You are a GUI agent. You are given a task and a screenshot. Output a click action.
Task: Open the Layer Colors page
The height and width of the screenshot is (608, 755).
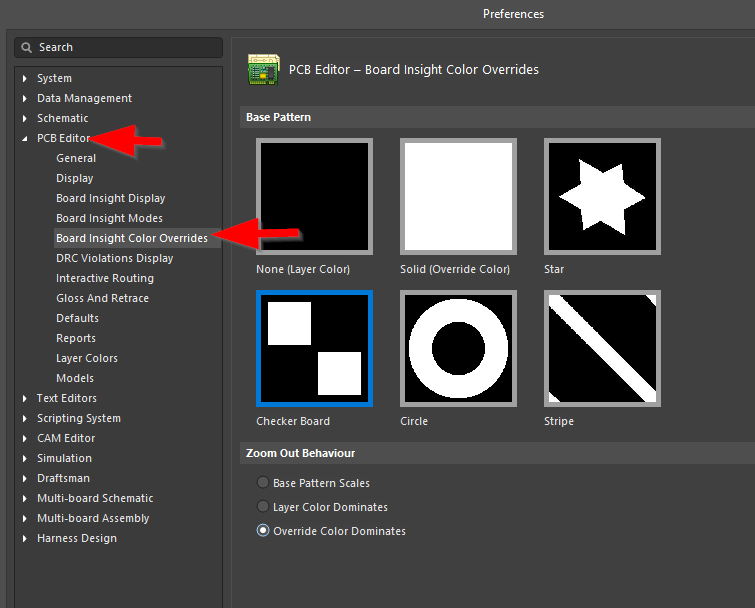(x=86, y=358)
